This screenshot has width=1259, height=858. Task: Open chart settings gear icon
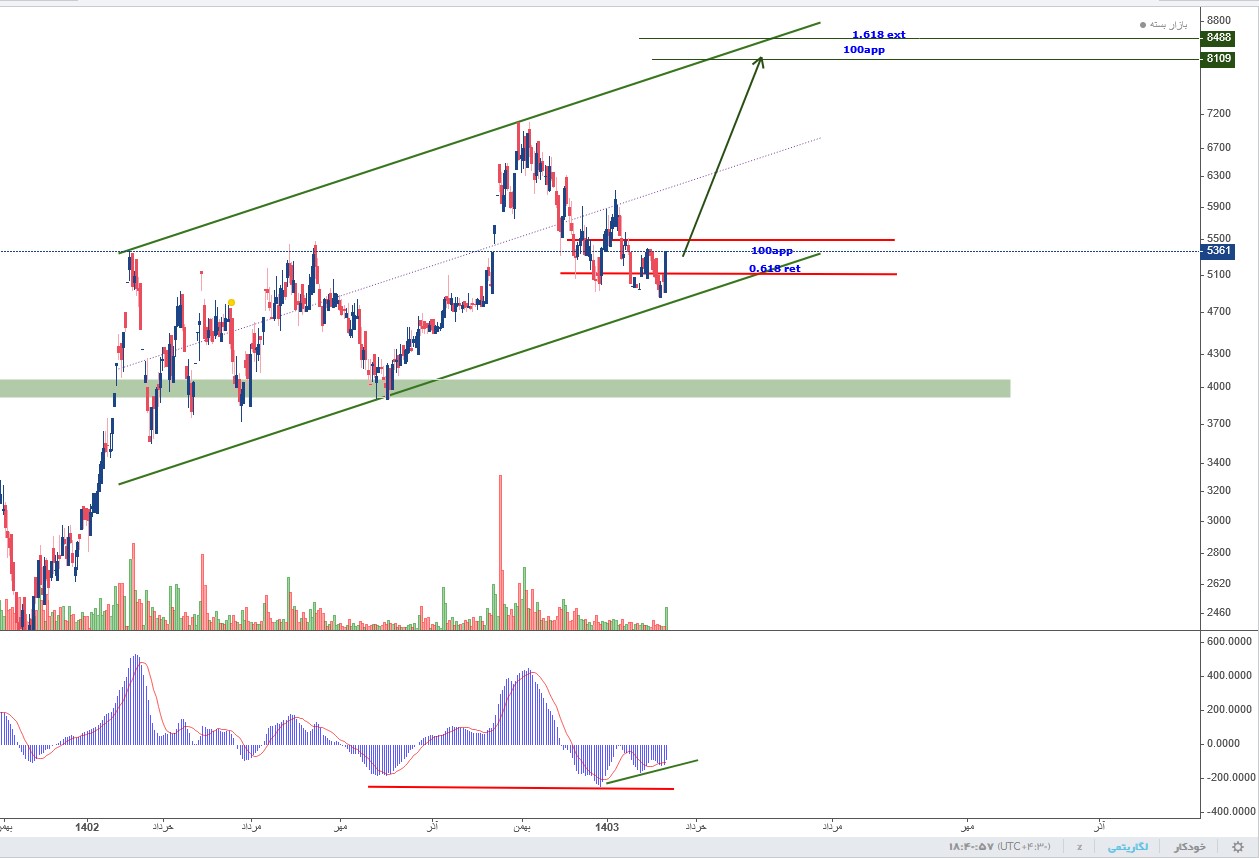[x=1238, y=847]
